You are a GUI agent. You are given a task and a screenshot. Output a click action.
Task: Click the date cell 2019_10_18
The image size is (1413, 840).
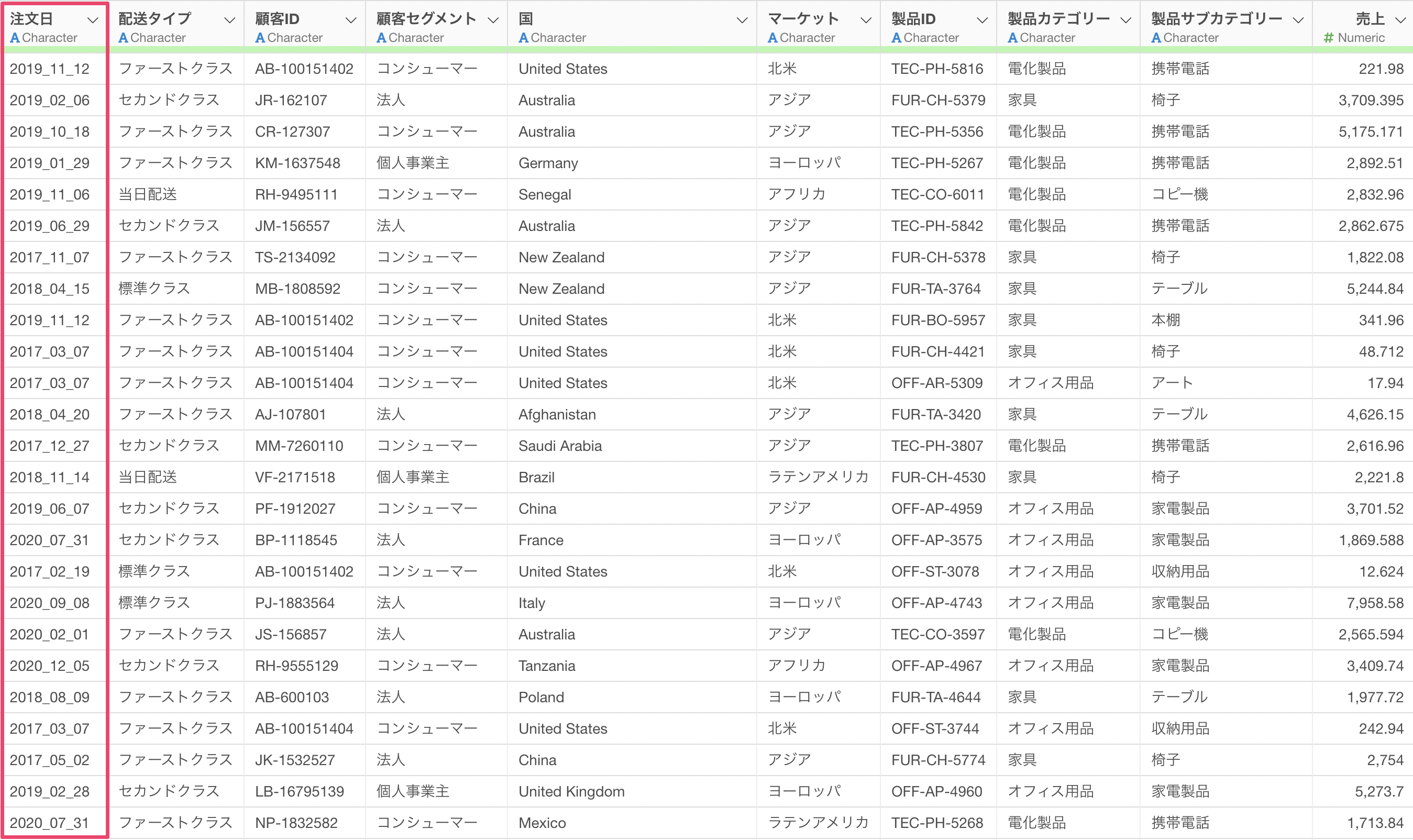pyautogui.click(x=50, y=132)
